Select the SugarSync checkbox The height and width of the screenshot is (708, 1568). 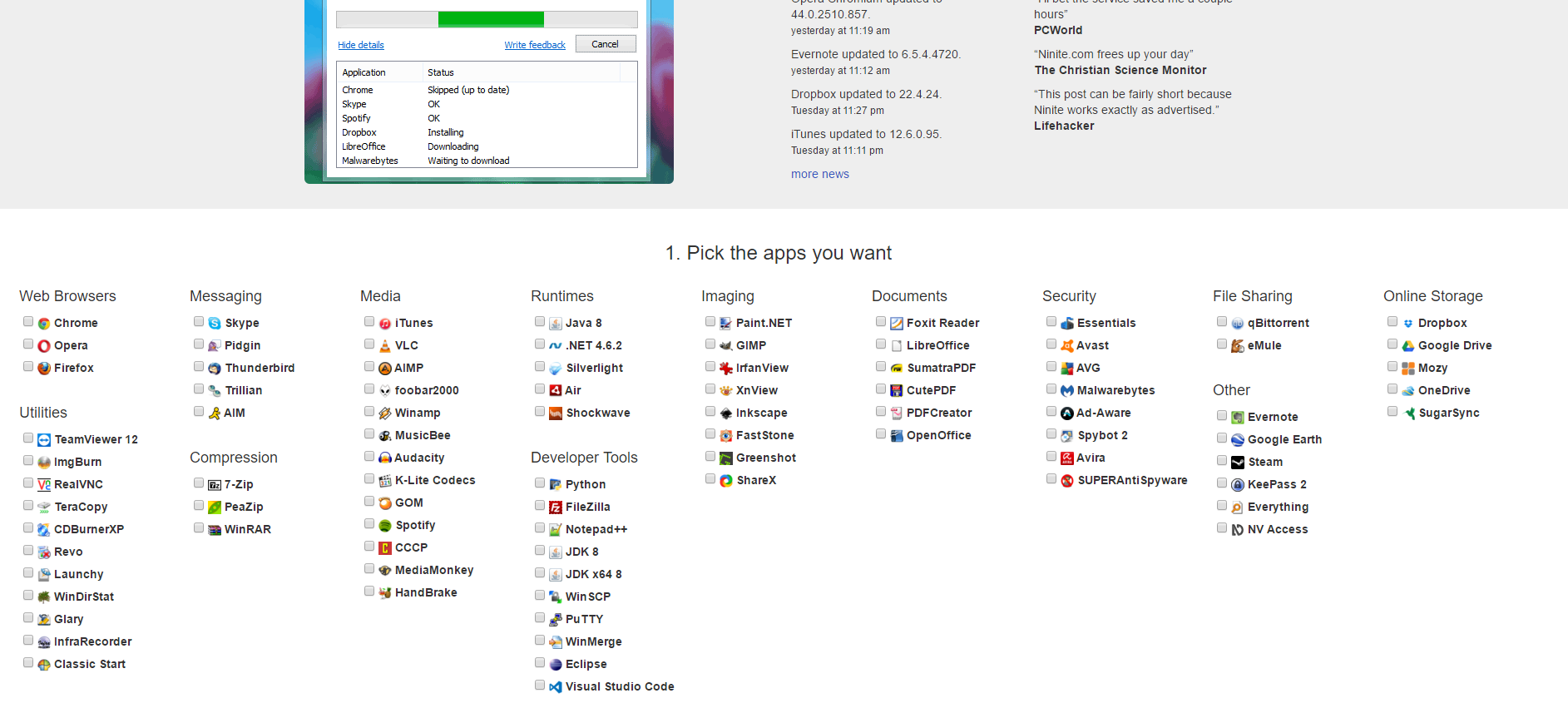(1392, 411)
